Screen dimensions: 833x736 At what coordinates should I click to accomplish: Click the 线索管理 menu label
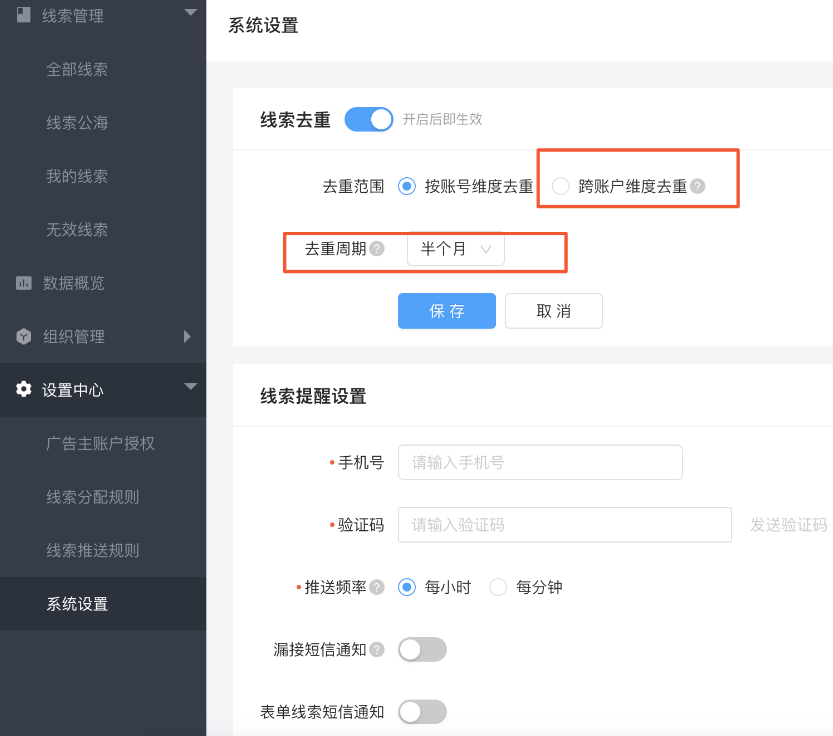tap(73, 15)
